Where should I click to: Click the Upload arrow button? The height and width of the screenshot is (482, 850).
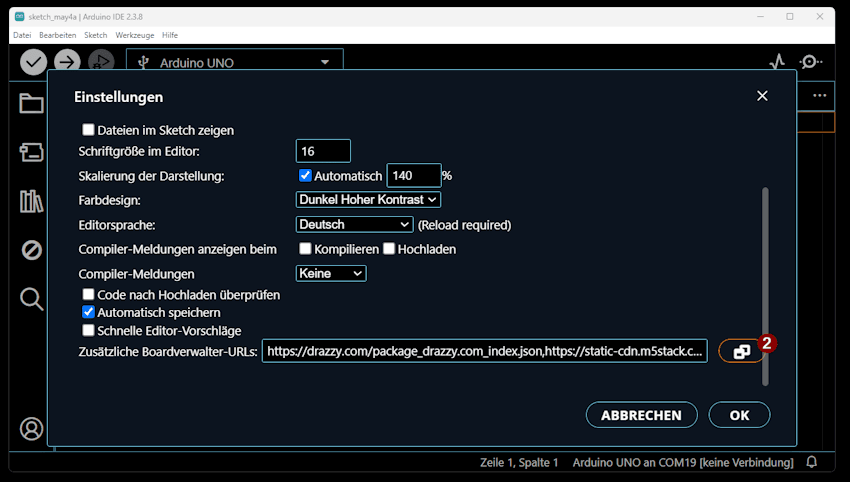[x=67, y=62]
